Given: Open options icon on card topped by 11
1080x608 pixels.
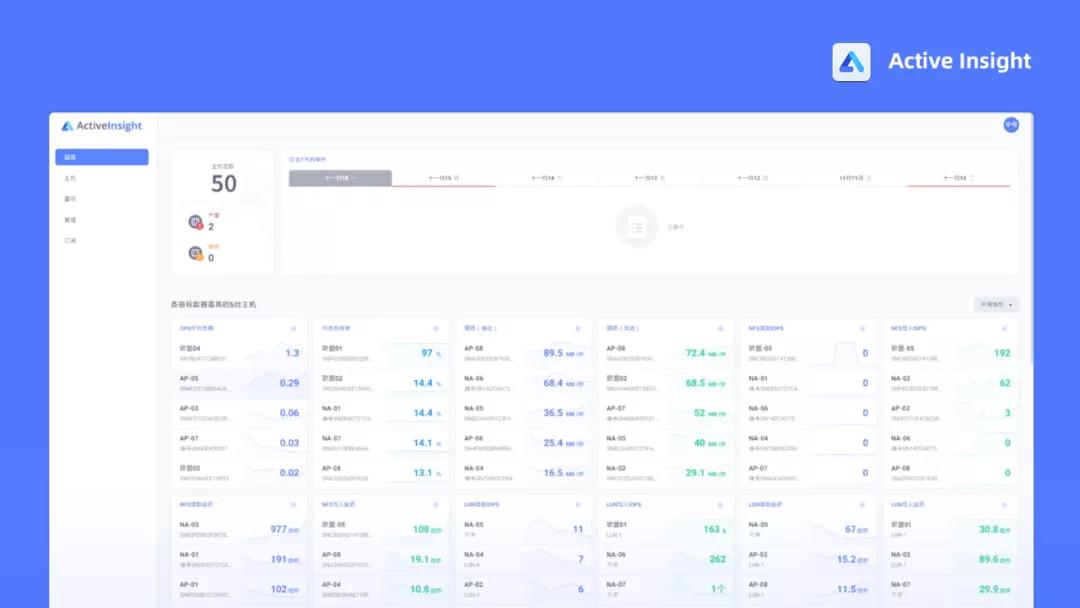Looking at the screenshot, I should [578, 505].
